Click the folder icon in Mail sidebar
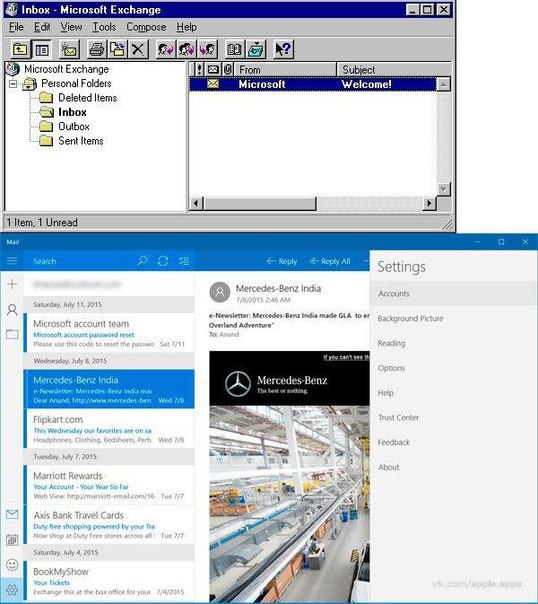This screenshot has width=538, height=604. click(x=12, y=334)
